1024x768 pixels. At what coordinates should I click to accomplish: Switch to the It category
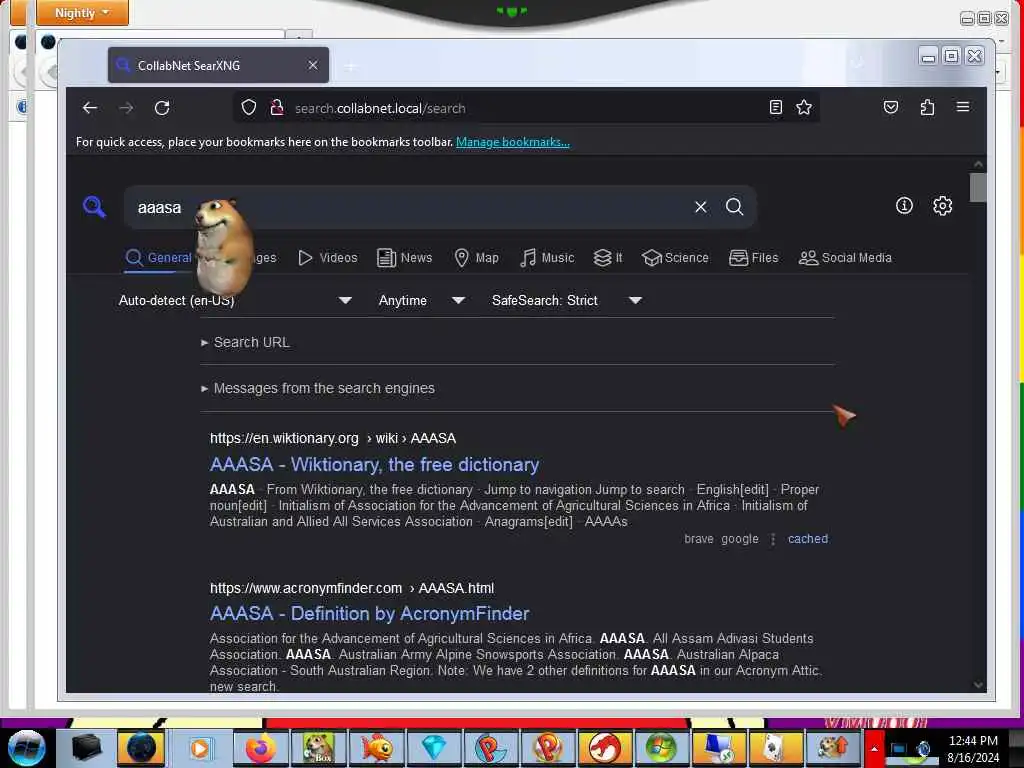(608, 258)
